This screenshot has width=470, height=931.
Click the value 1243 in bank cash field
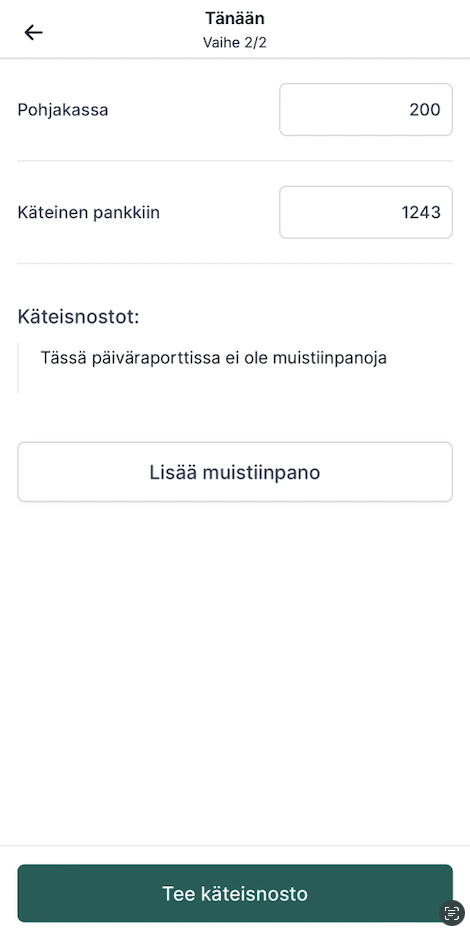pyautogui.click(x=421, y=213)
